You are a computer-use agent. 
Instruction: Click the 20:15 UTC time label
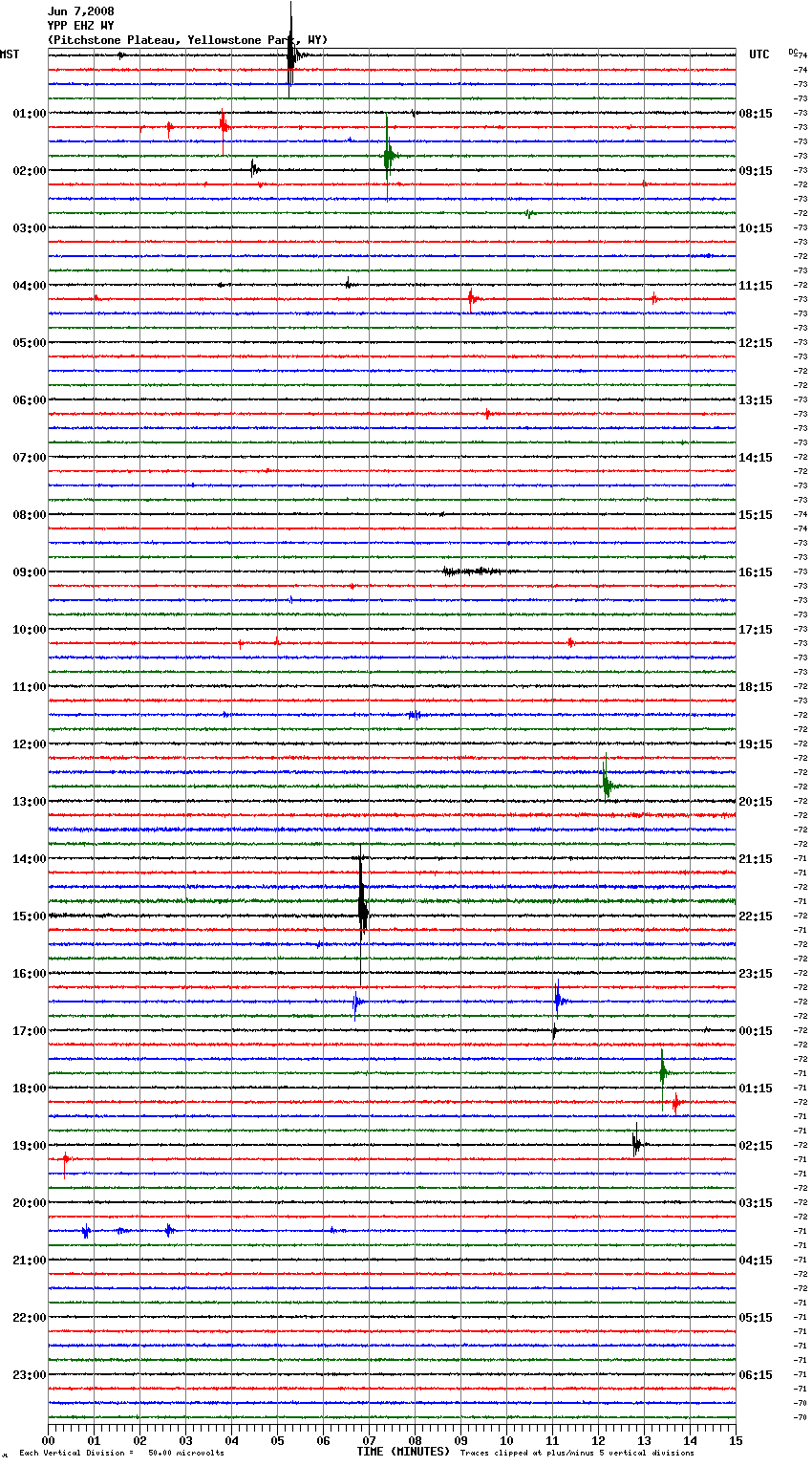(756, 802)
